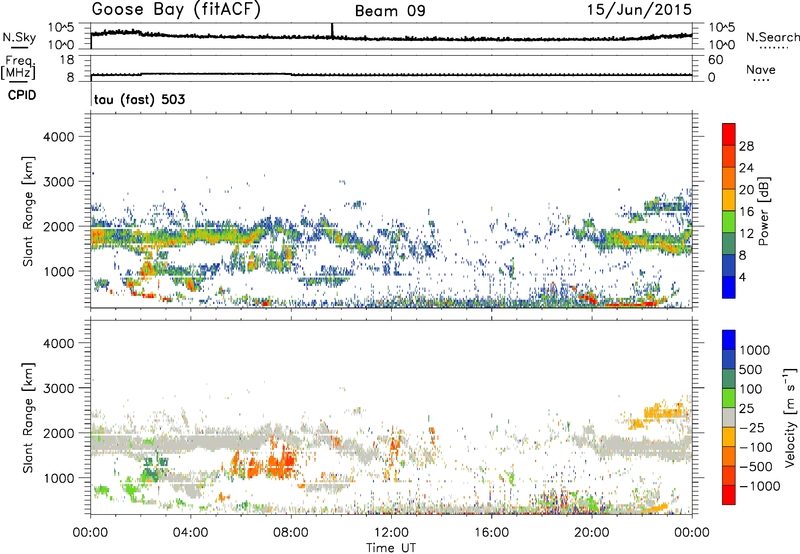Click the date '15/Jun/2015'
The image size is (800, 554).
point(639,9)
